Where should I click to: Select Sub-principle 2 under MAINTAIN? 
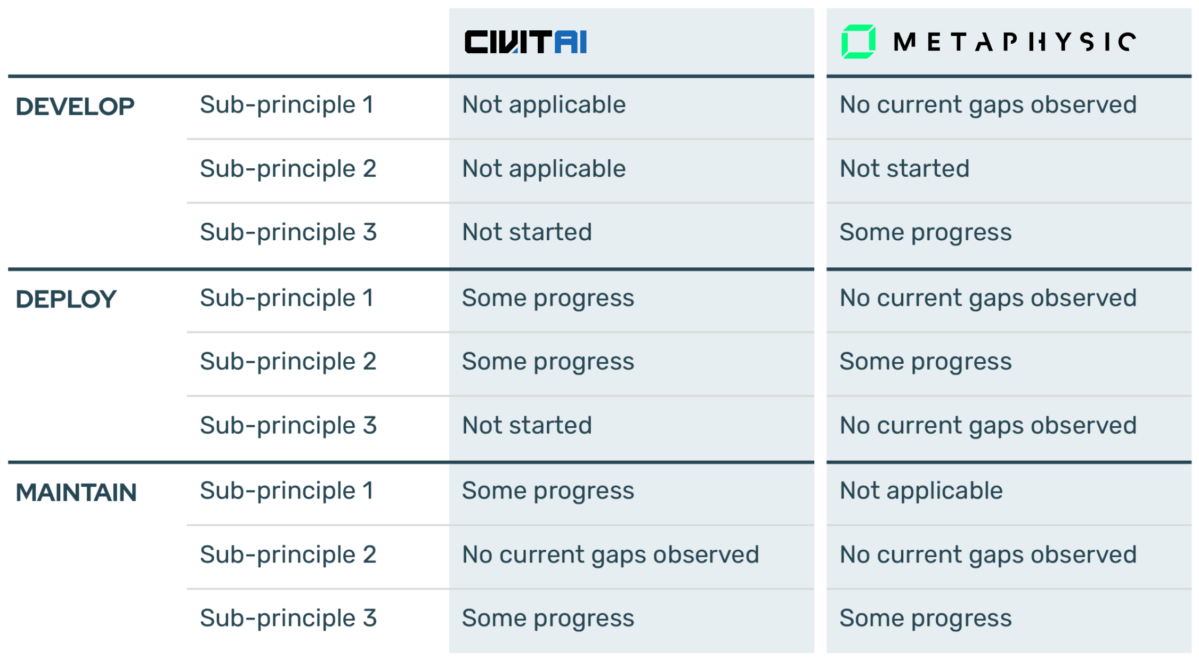(288, 554)
